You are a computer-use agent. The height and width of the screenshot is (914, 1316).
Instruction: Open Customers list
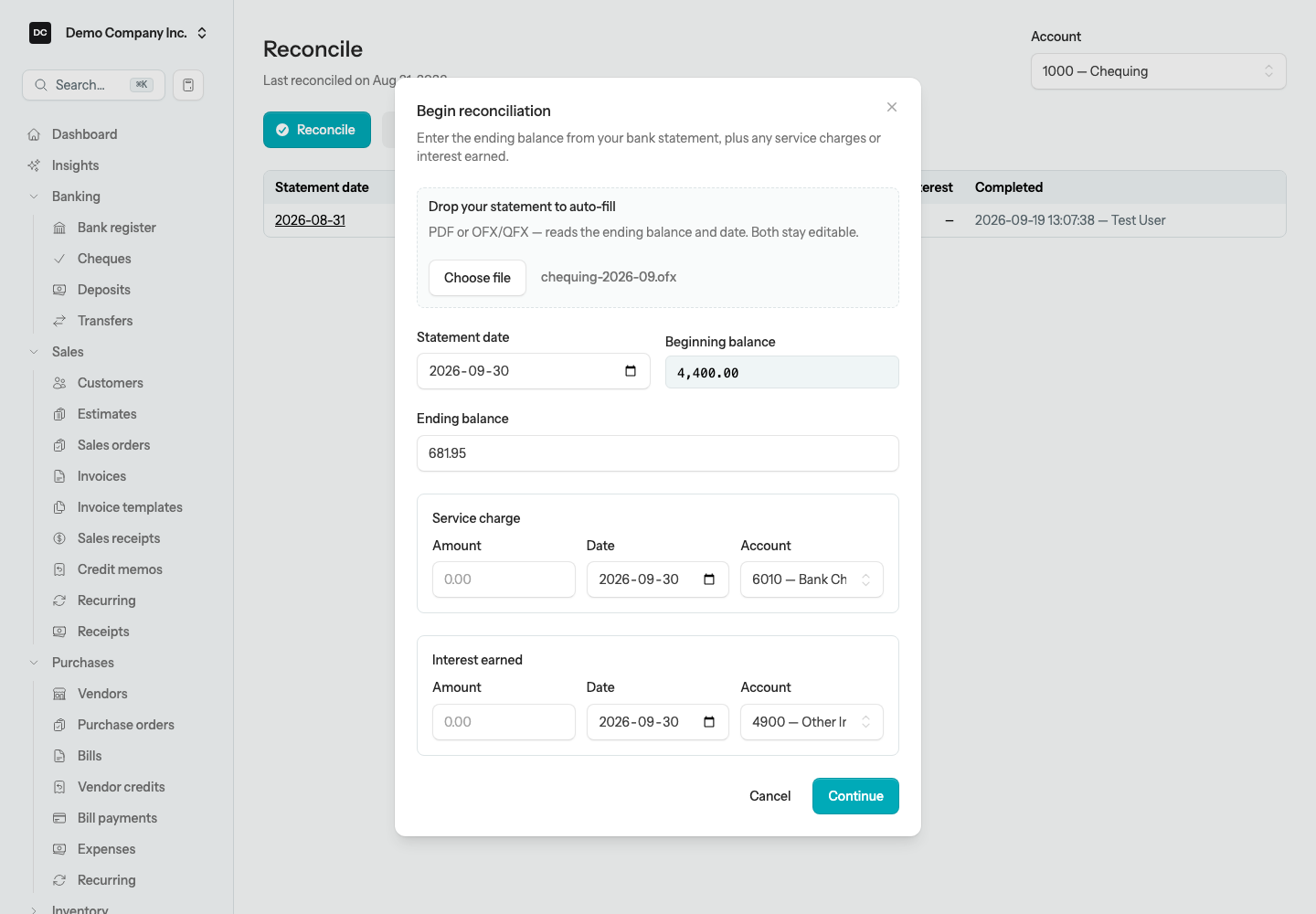point(110,383)
